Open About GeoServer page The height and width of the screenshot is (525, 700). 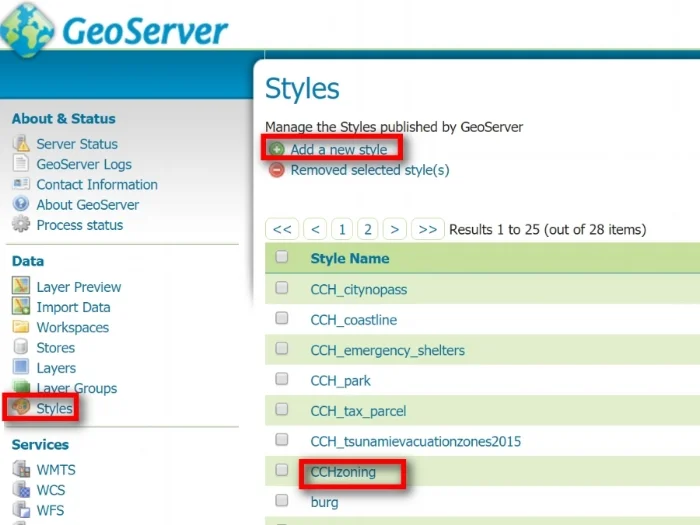(88, 205)
